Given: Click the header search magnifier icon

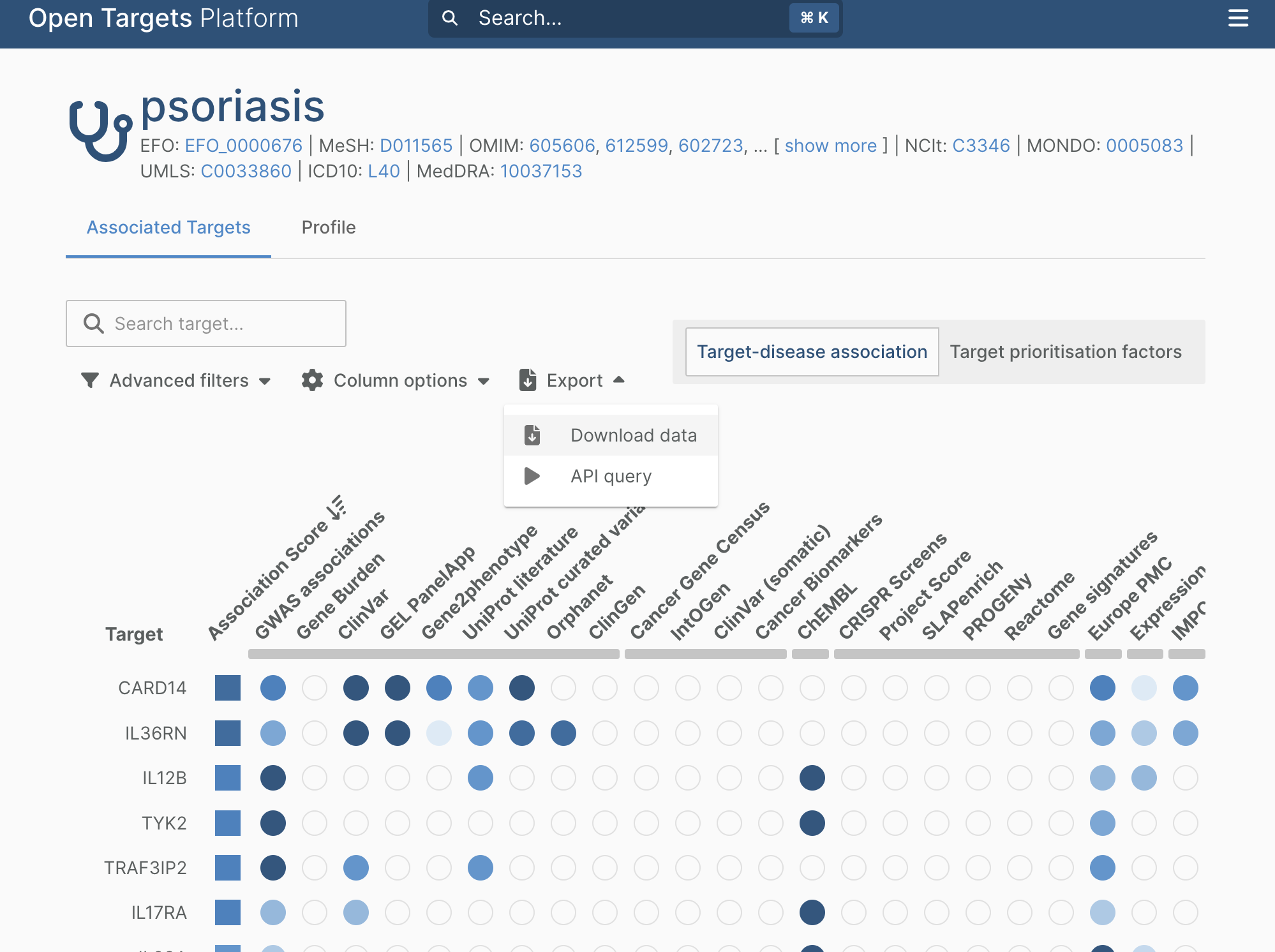Looking at the screenshot, I should [x=450, y=18].
